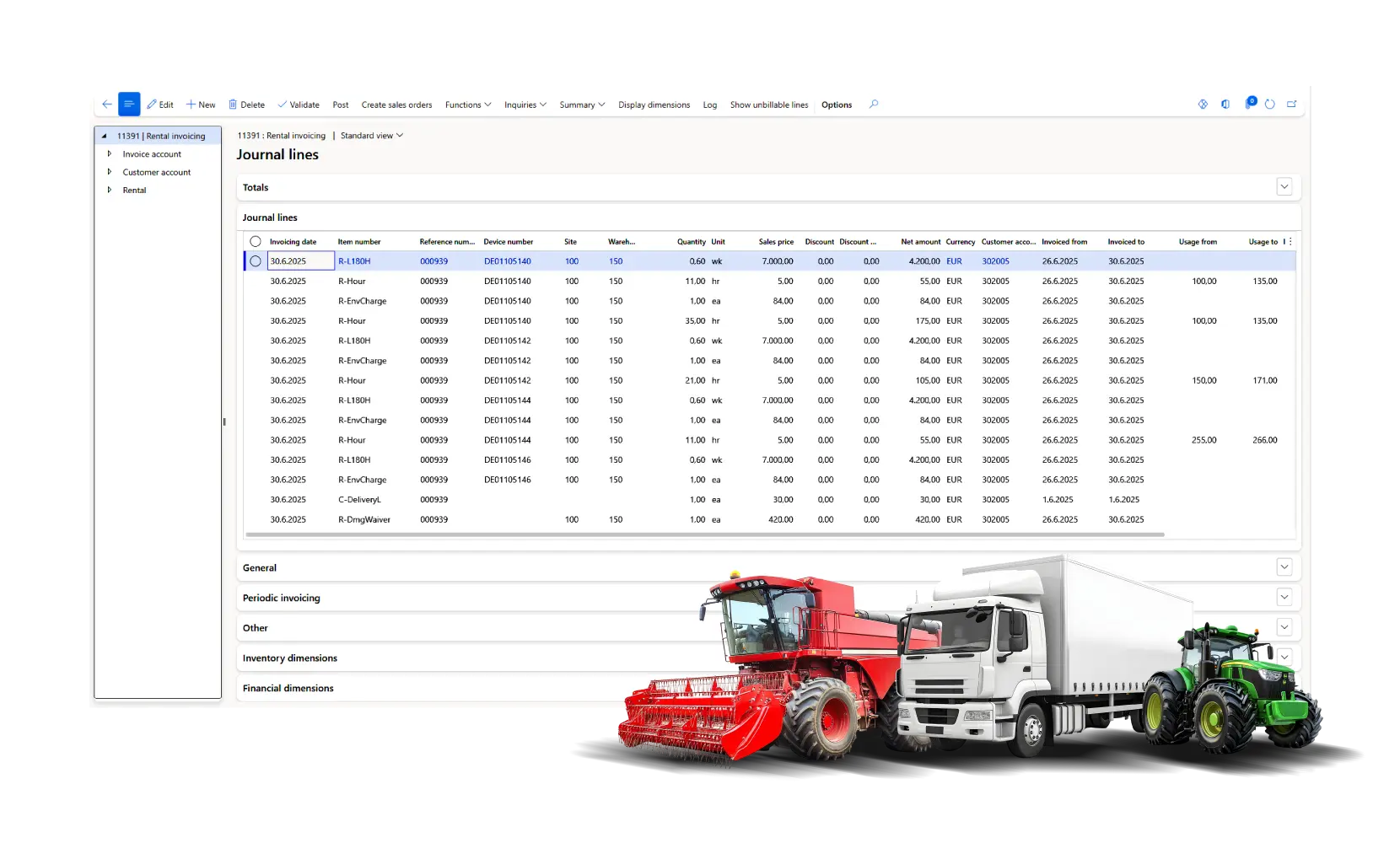The width and height of the screenshot is (1400, 843).
Task: Open device number DE01105140 link in first row
Action: pos(508,261)
